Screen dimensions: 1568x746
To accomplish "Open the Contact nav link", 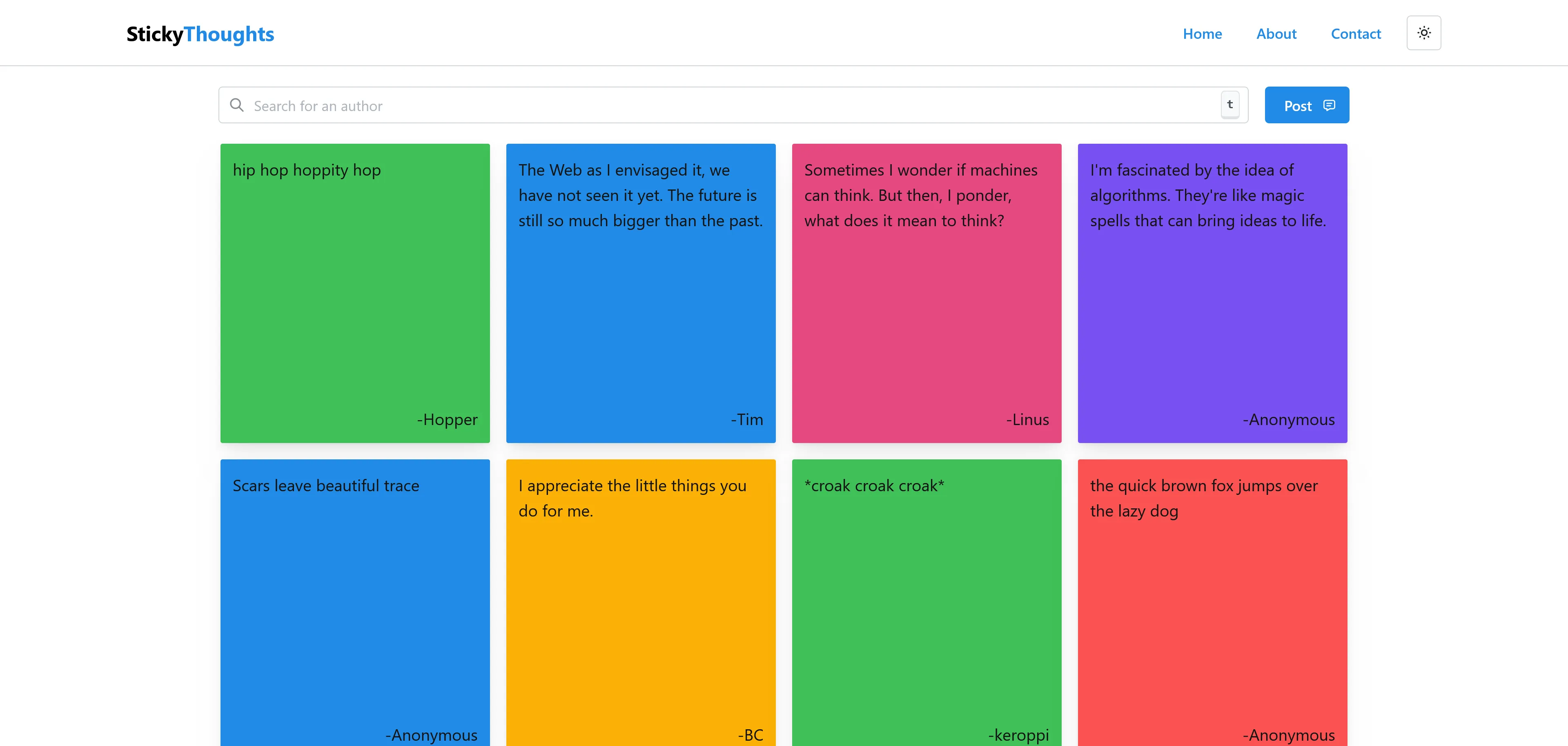I will click(x=1355, y=34).
